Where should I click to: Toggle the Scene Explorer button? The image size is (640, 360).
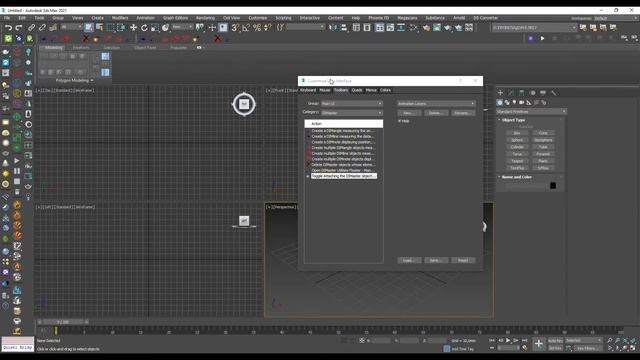pyautogui.click(x=356, y=28)
